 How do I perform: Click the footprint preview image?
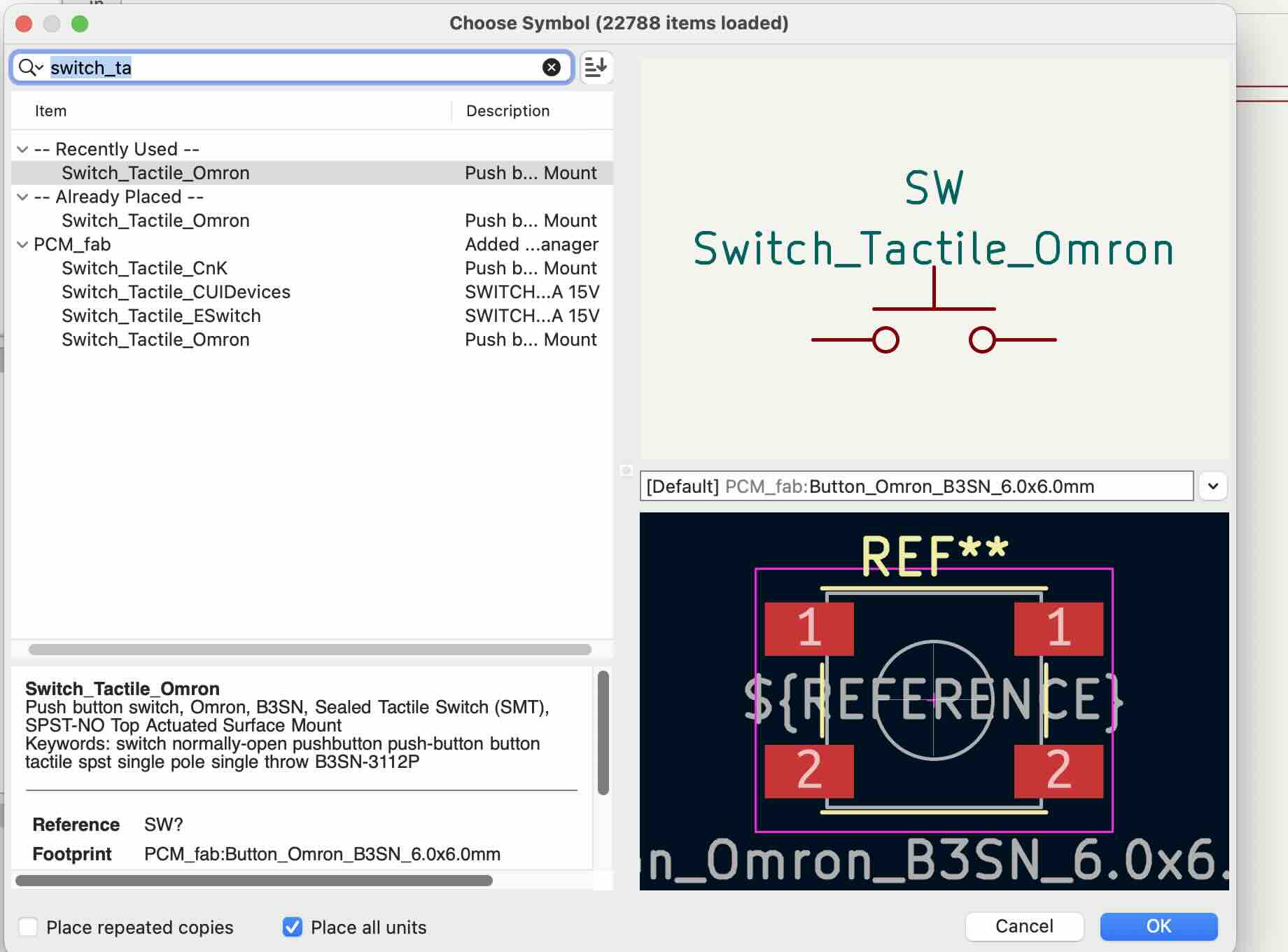click(x=934, y=701)
